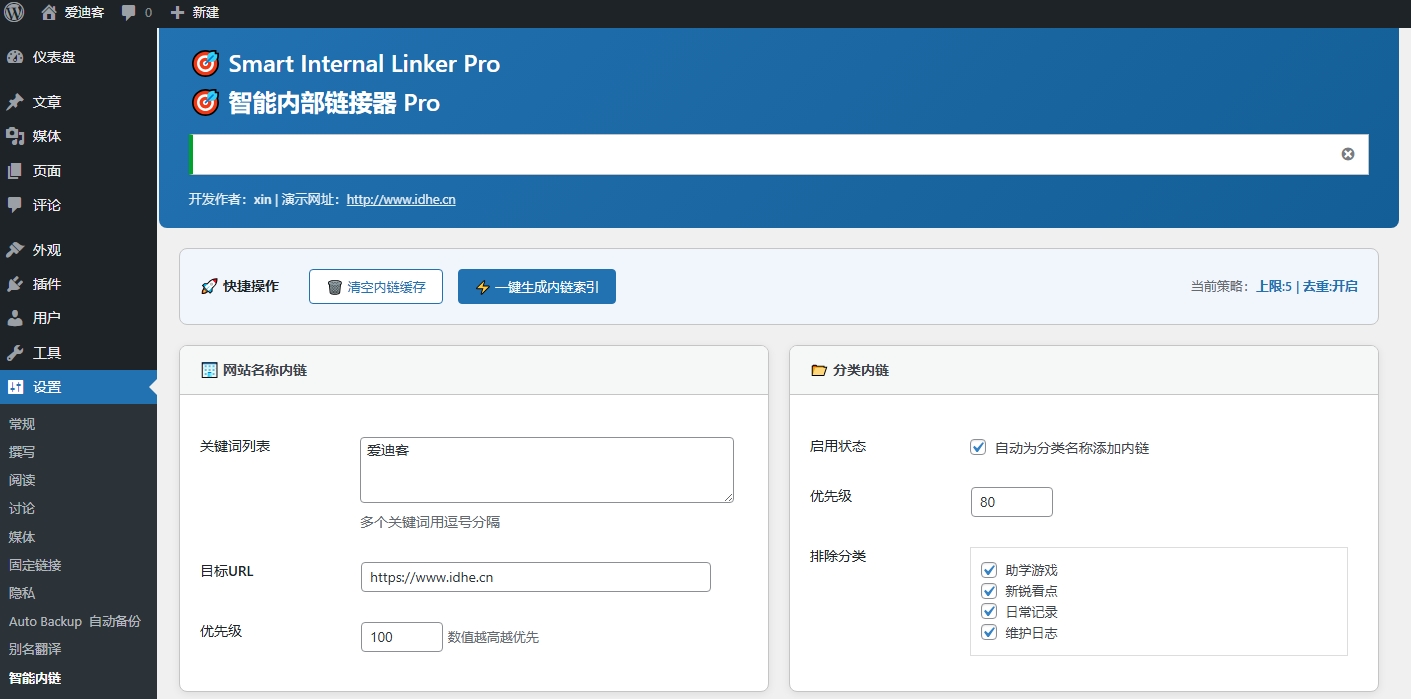Click the 清空内链缓存 button

(x=376, y=287)
